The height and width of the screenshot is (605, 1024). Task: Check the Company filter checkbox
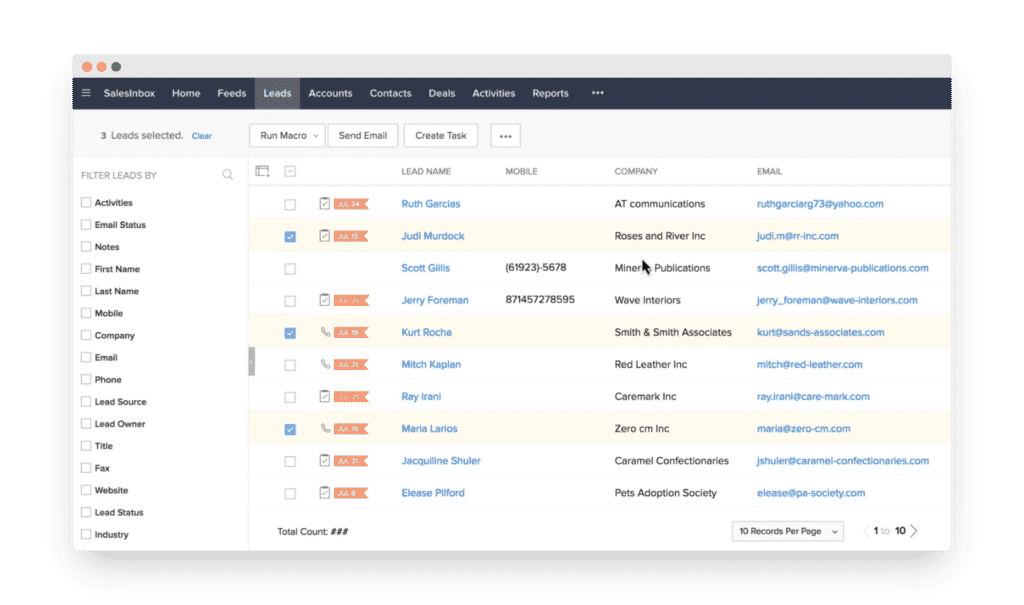coord(85,335)
